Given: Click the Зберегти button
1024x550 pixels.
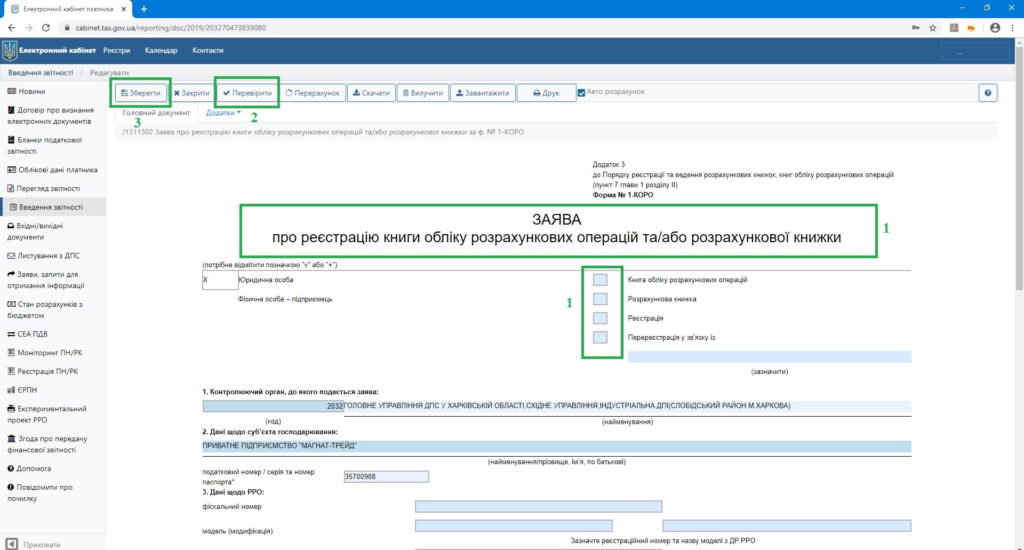Looking at the screenshot, I should (x=140, y=93).
